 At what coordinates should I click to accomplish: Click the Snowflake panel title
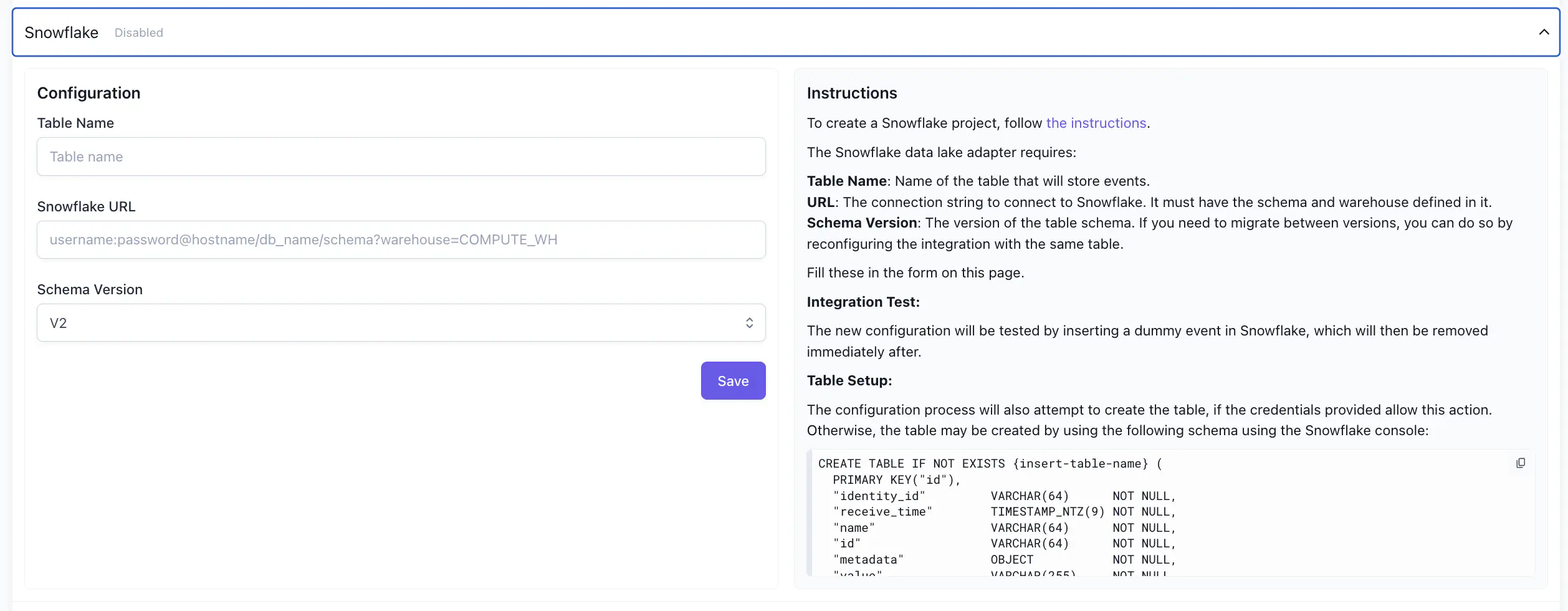60,32
